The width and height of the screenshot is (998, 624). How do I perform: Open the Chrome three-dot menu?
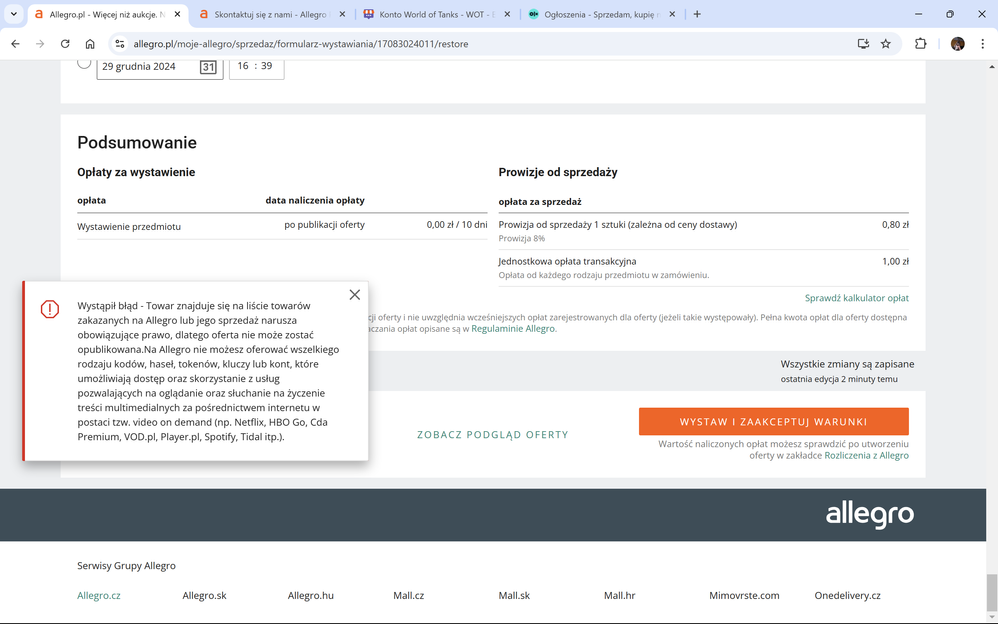(x=983, y=44)
